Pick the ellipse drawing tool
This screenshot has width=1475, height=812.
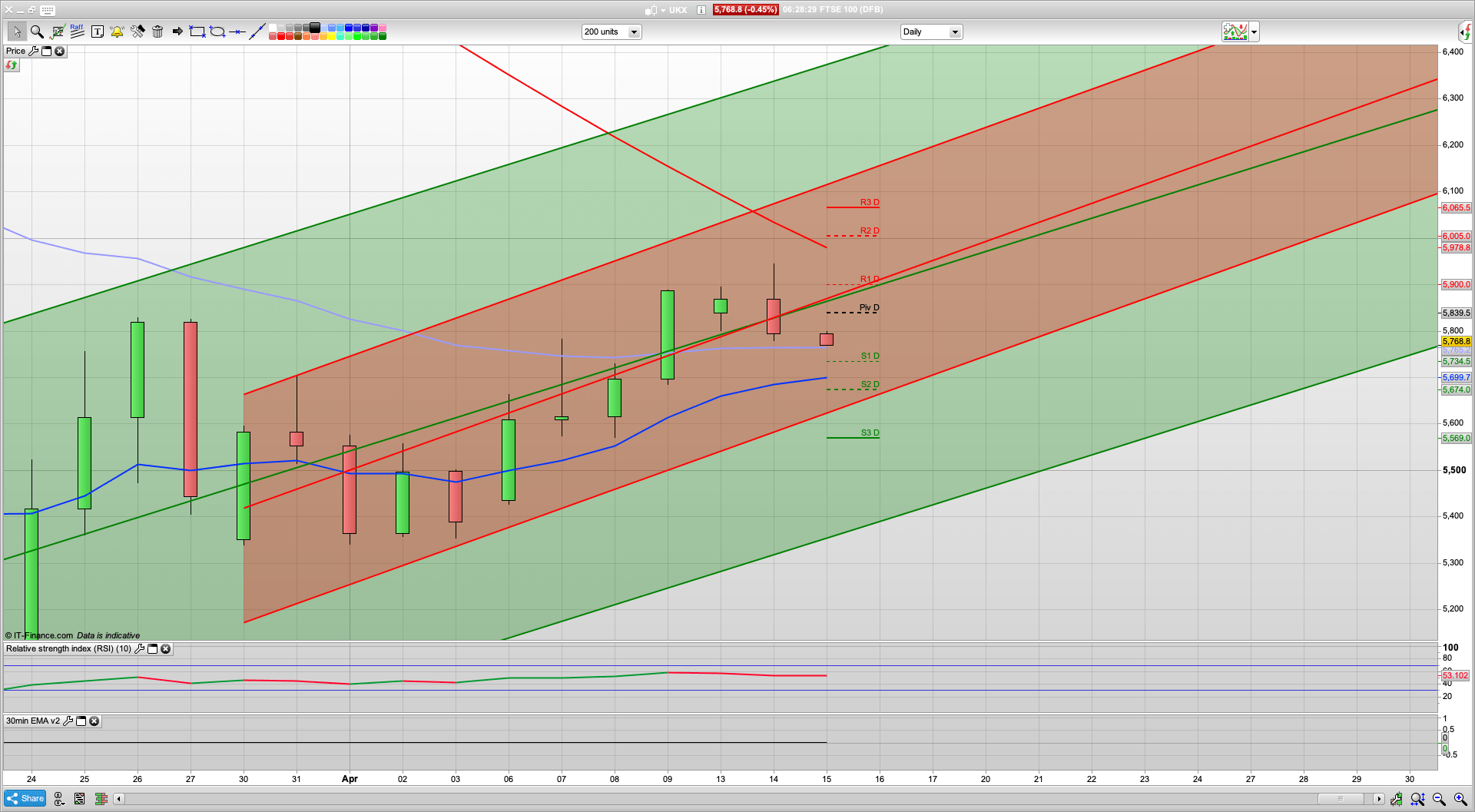pyautogui.click(x=217, y=31)
